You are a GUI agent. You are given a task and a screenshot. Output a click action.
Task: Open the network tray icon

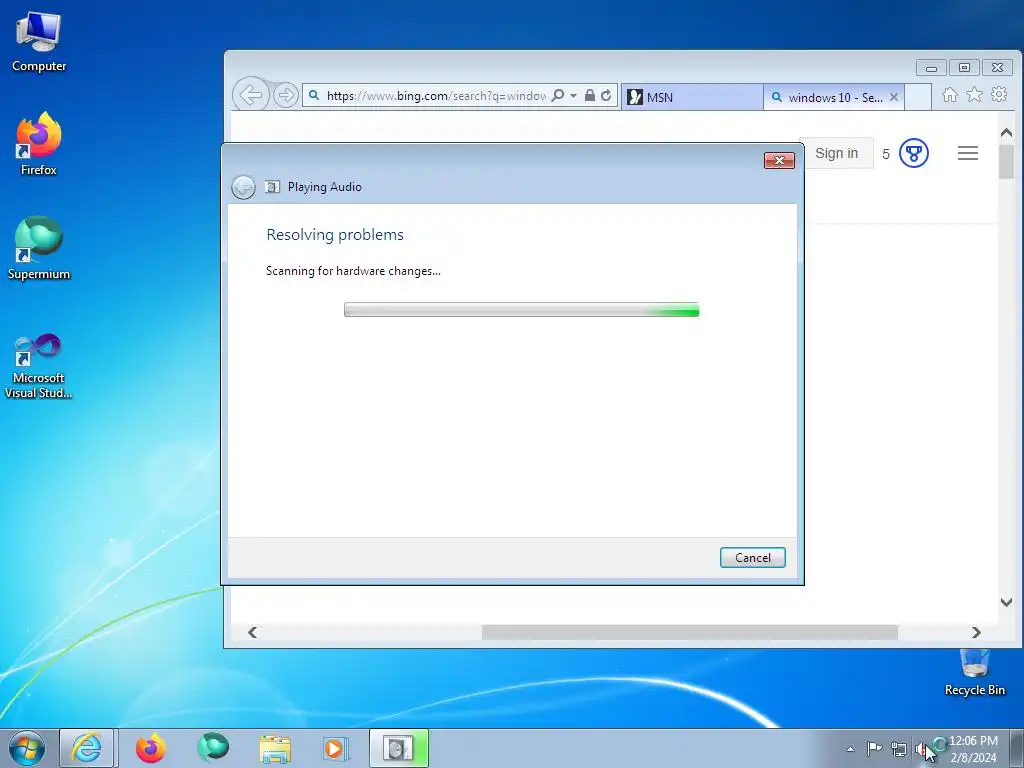[x=899, y=750]
